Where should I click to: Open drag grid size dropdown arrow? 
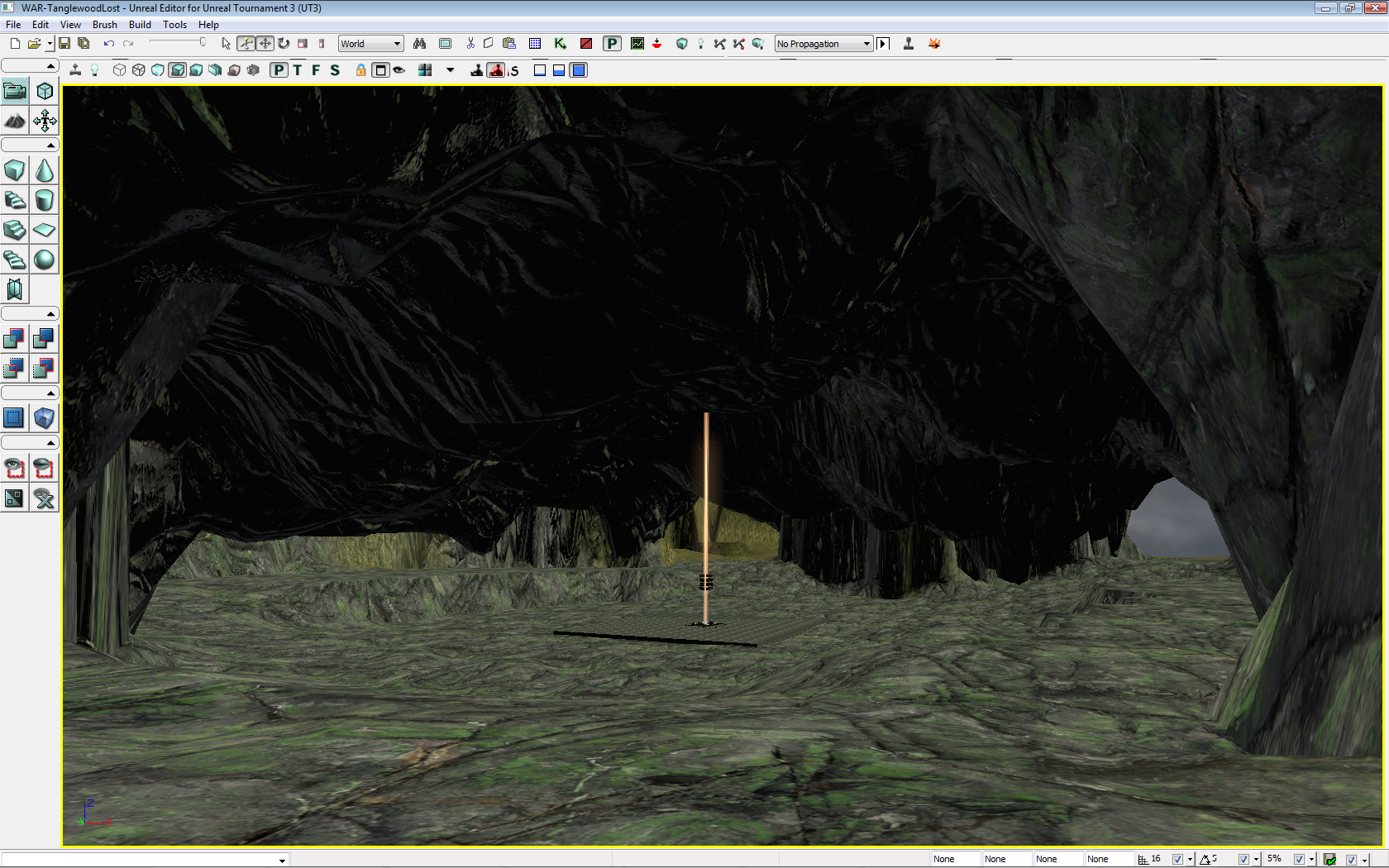[x=1190, y=860]
